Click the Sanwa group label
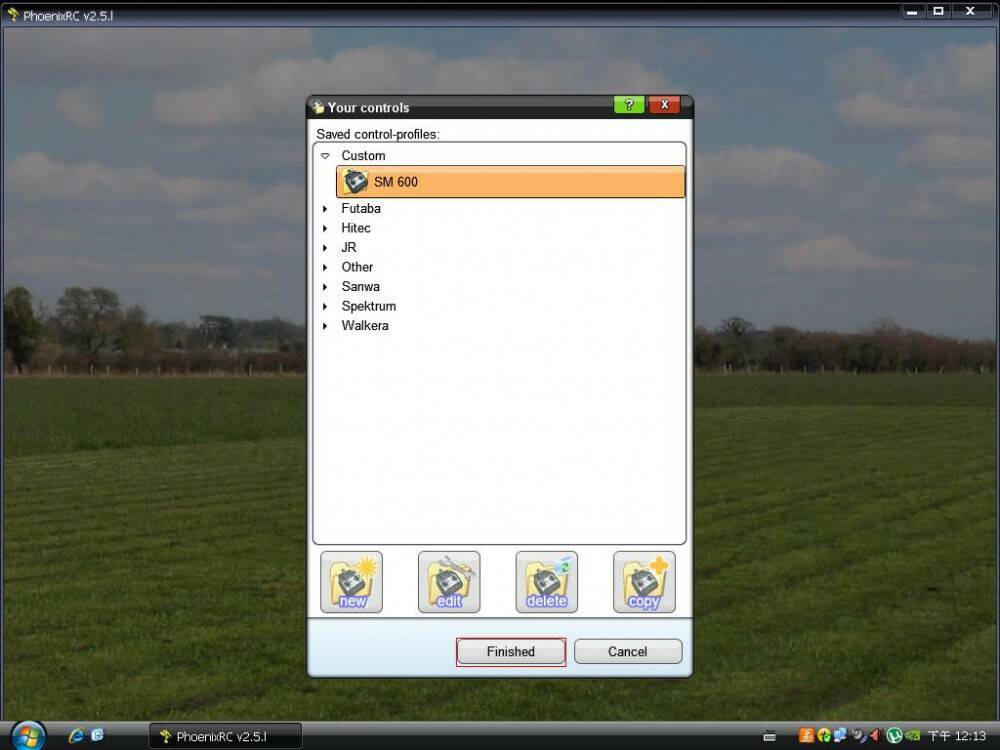1000x750 pixels. 360,287
